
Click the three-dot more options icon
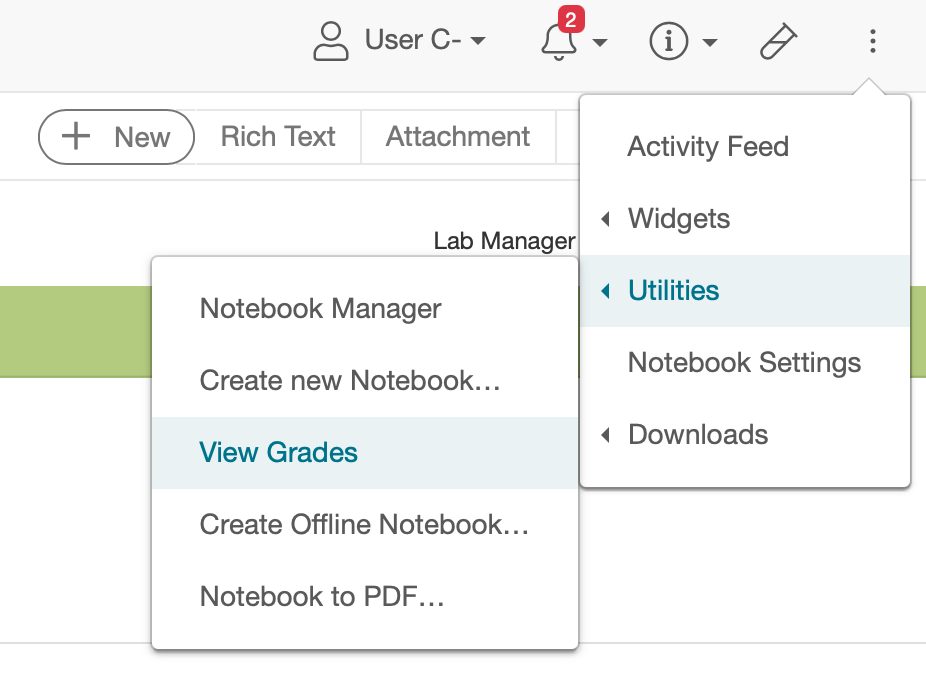[x=872, y=41]
